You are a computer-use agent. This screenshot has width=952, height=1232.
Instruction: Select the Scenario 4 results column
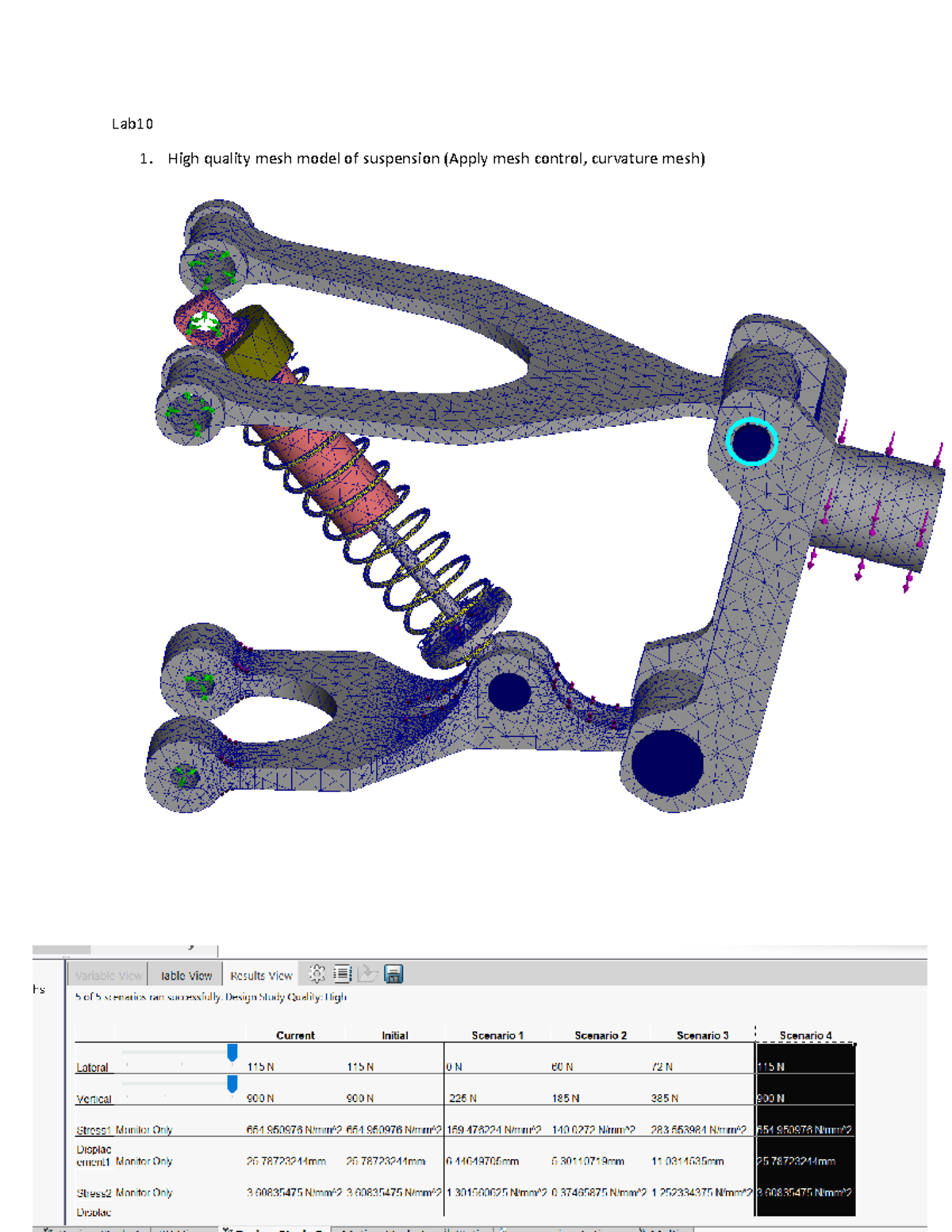coord(804,1034)
